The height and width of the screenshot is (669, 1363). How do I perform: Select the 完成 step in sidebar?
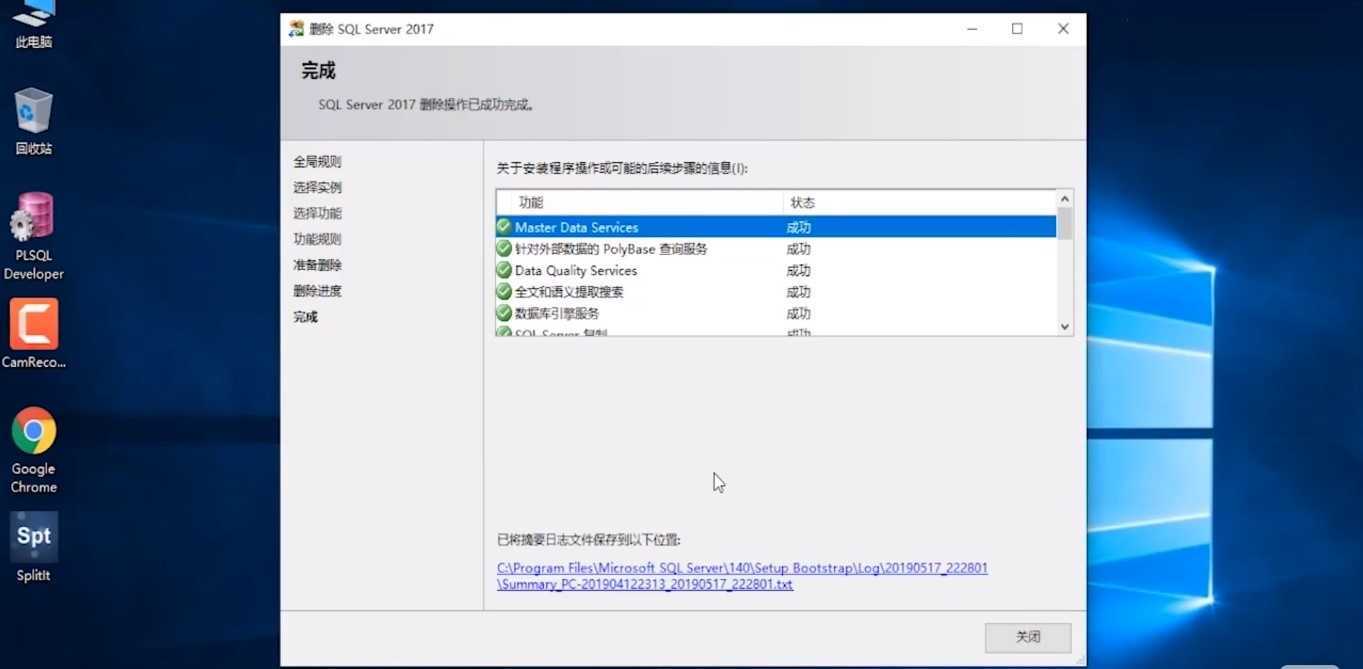pos(305,316)
